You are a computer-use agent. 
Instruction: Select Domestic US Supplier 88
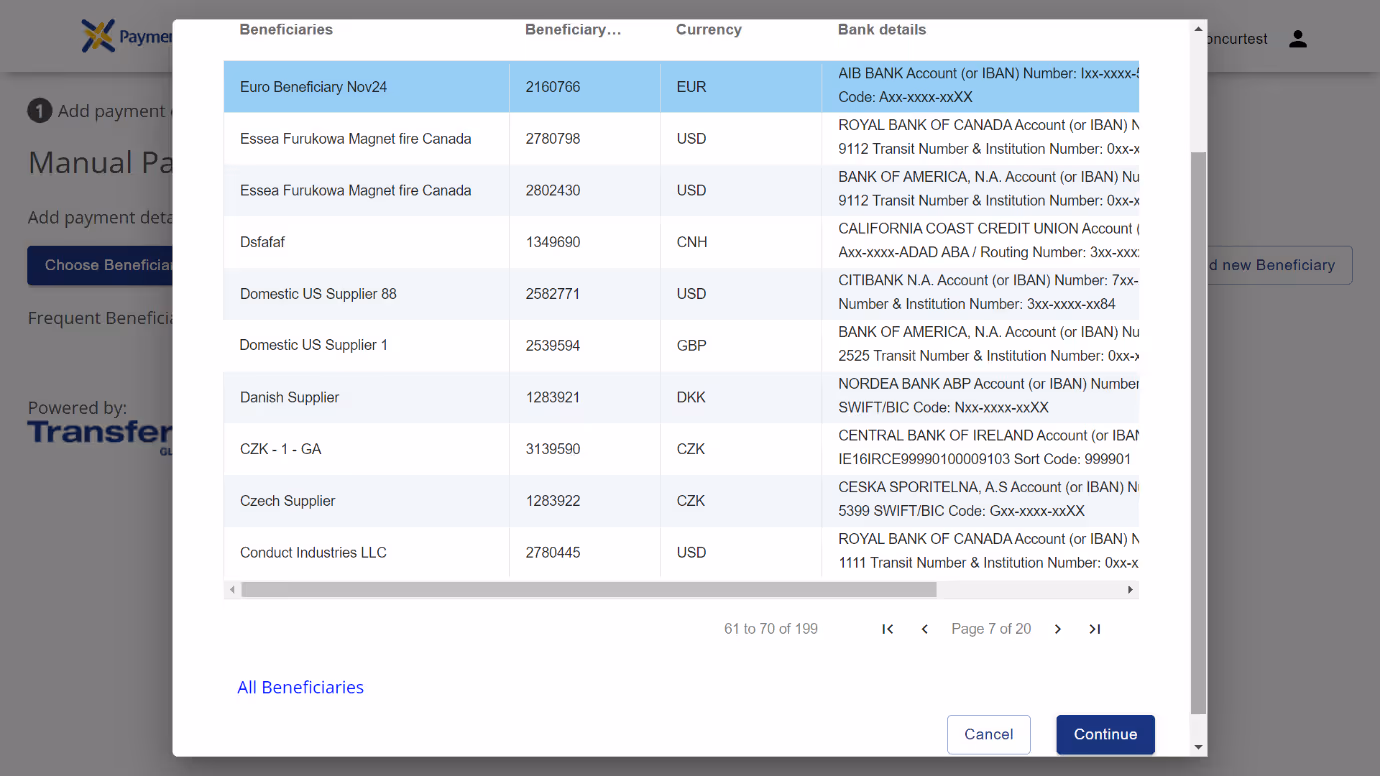coord(681,294)
